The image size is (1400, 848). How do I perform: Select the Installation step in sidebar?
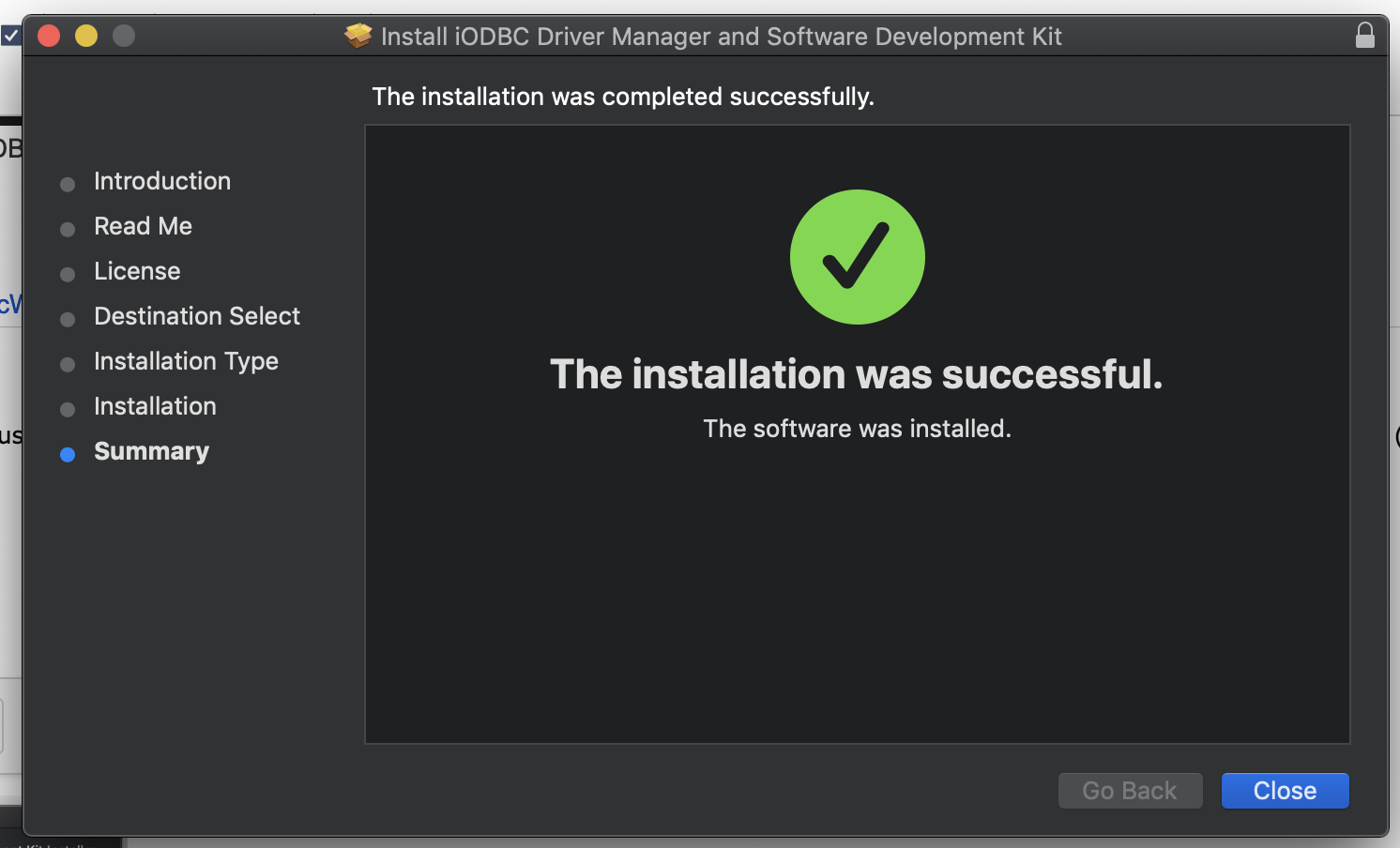point(155,406)
